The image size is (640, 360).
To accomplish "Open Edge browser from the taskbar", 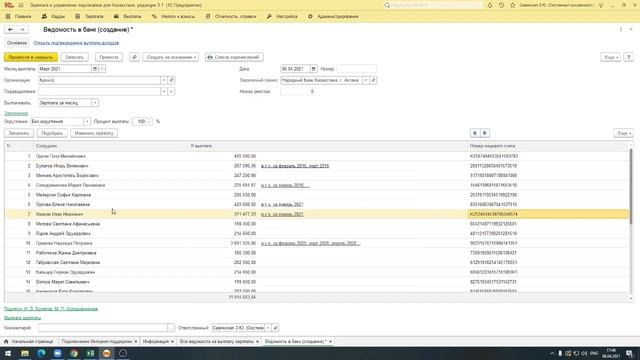I will tap(41, 353).
